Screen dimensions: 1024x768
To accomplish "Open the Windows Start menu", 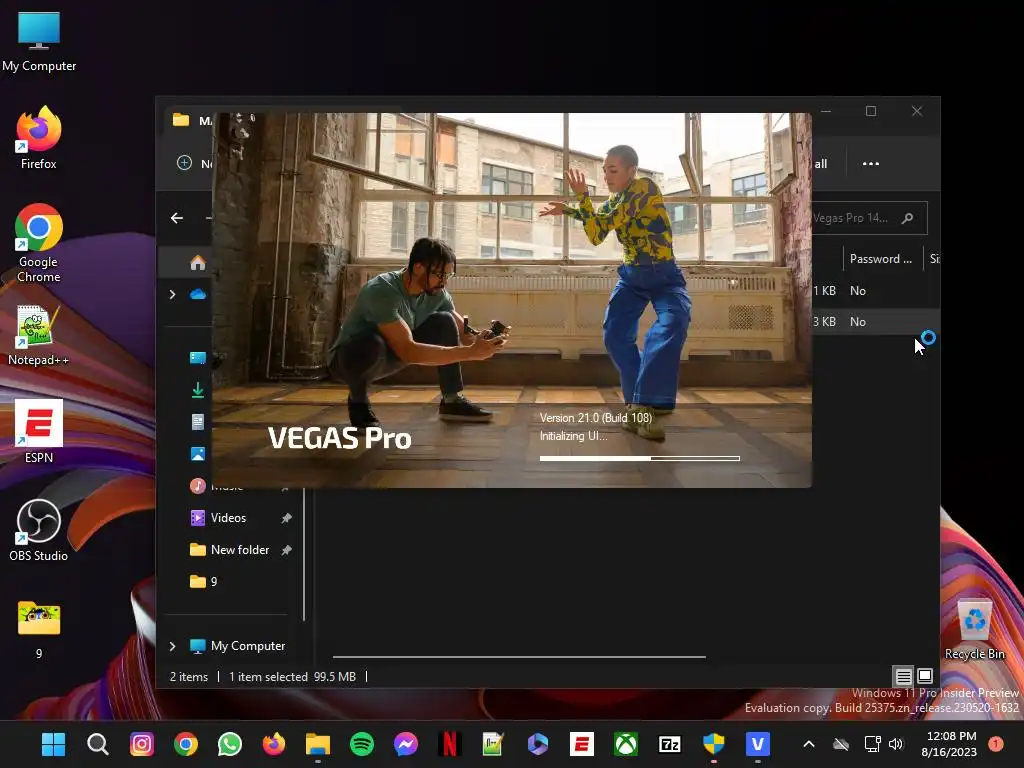I will pyautogui.click(x=53, y=744).
